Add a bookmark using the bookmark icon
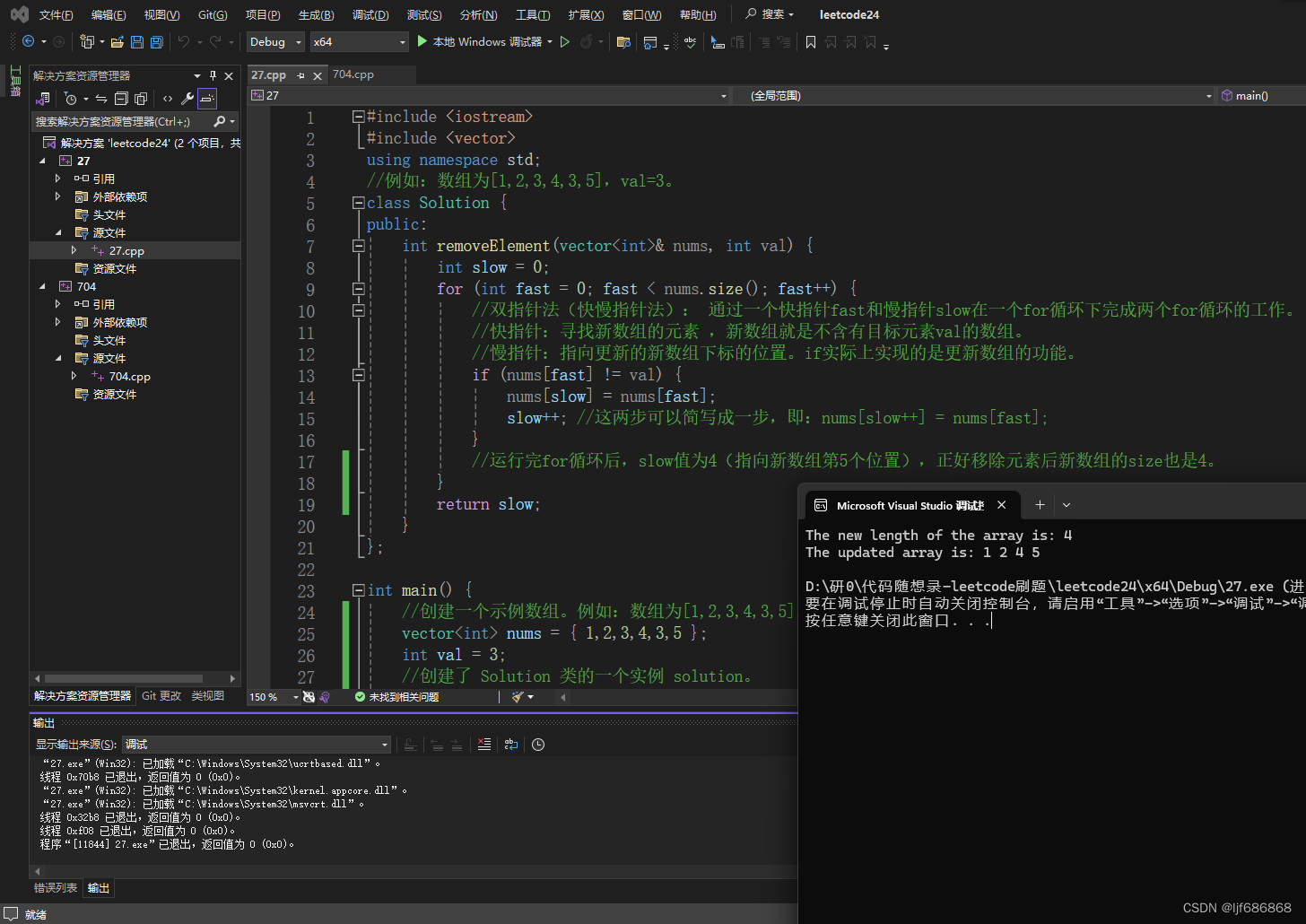This screenshot has height=924, width=1306. point(810,42)
